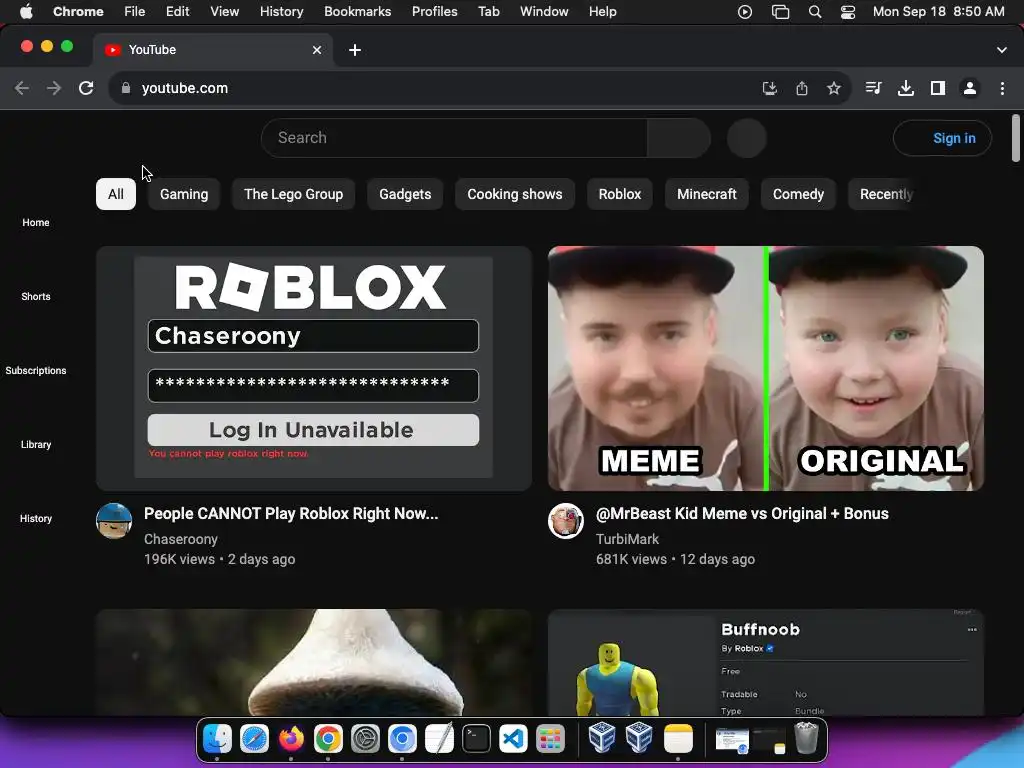Image resolution: width=1024 pixels, height=768 pixels.
Task: Open Google Chrome from the dock
Action: [x=328, y=739]
